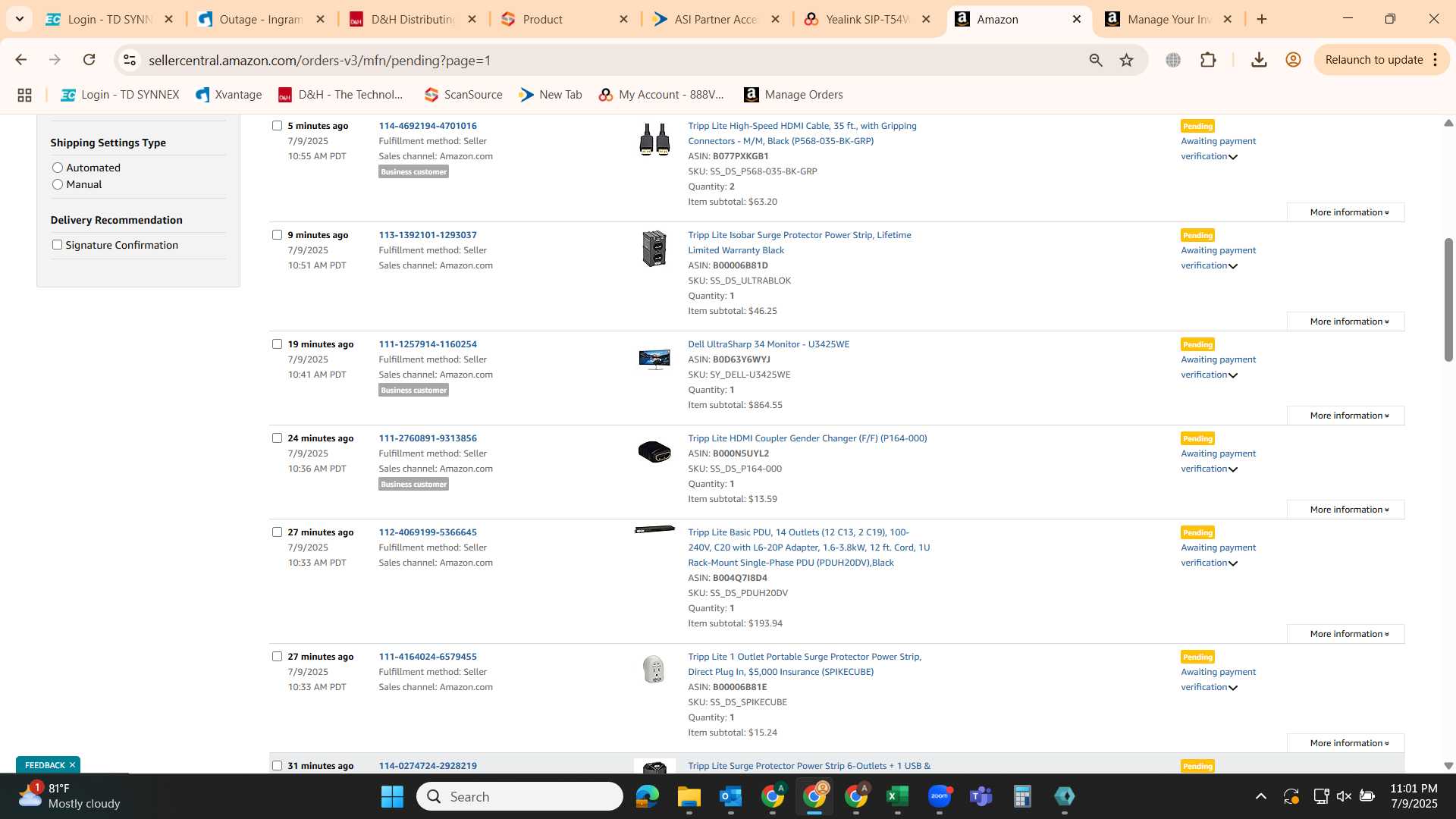Open a new tab with the plus button
Screen dimensions: 1456x819
[1262, 19]
